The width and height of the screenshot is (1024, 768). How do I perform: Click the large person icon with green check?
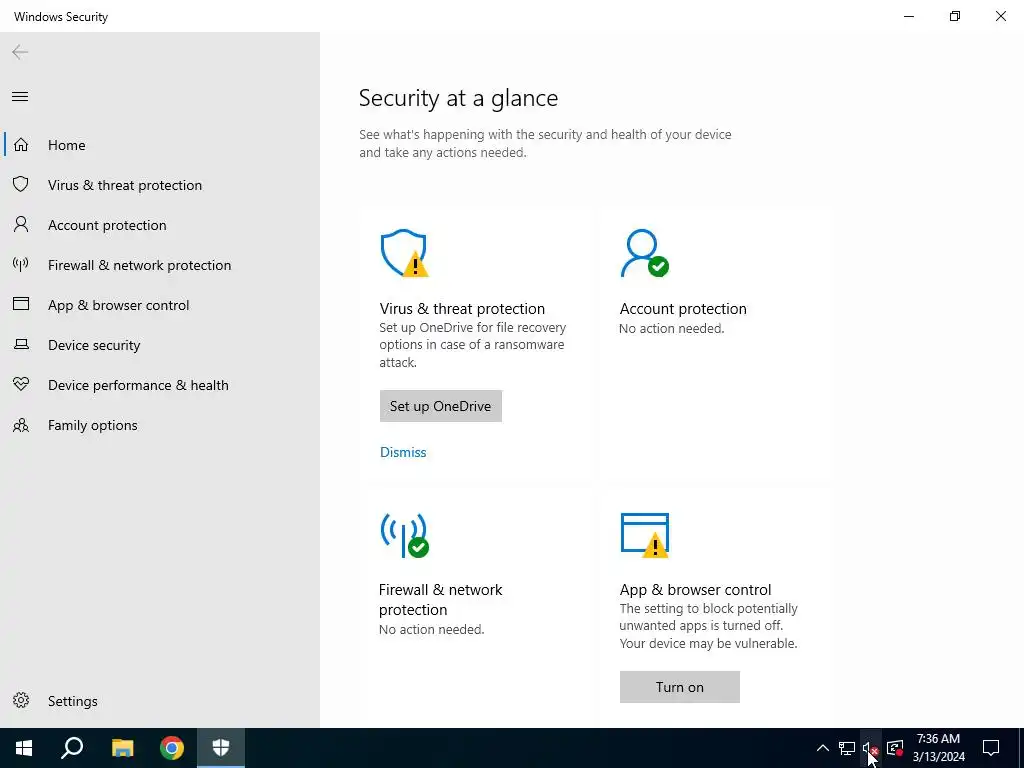645,253
